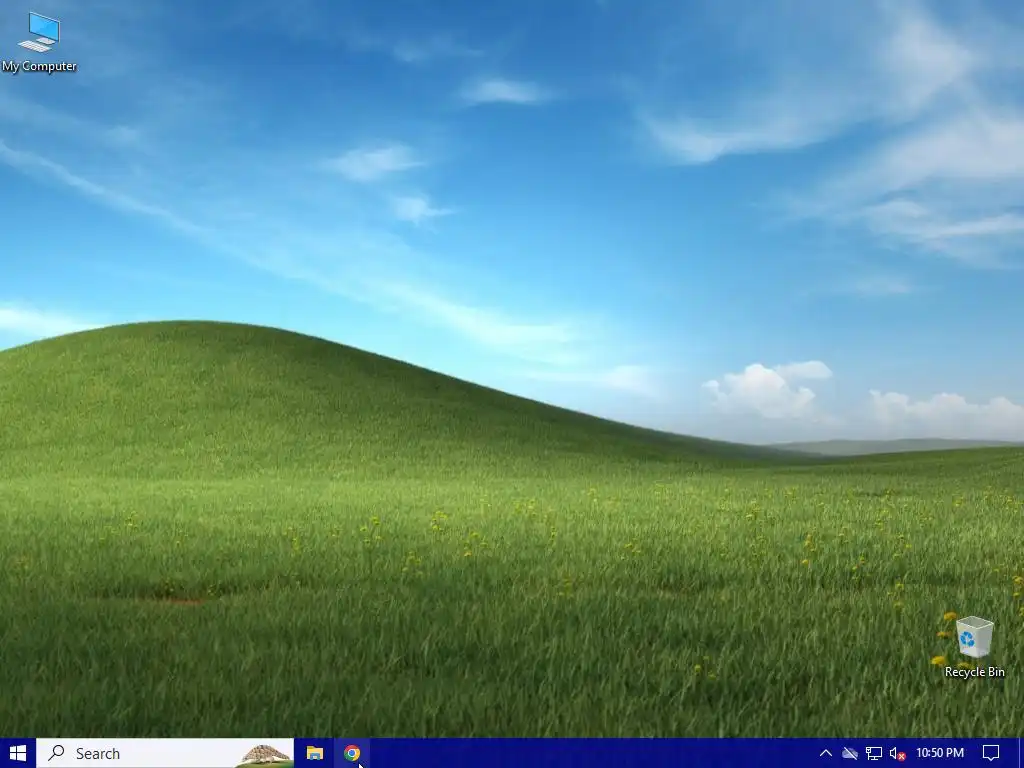The image size is (1024, 768).
Task: Open the My Computer desktop icon
Action: pyautogui.click(x=39, y=42)
